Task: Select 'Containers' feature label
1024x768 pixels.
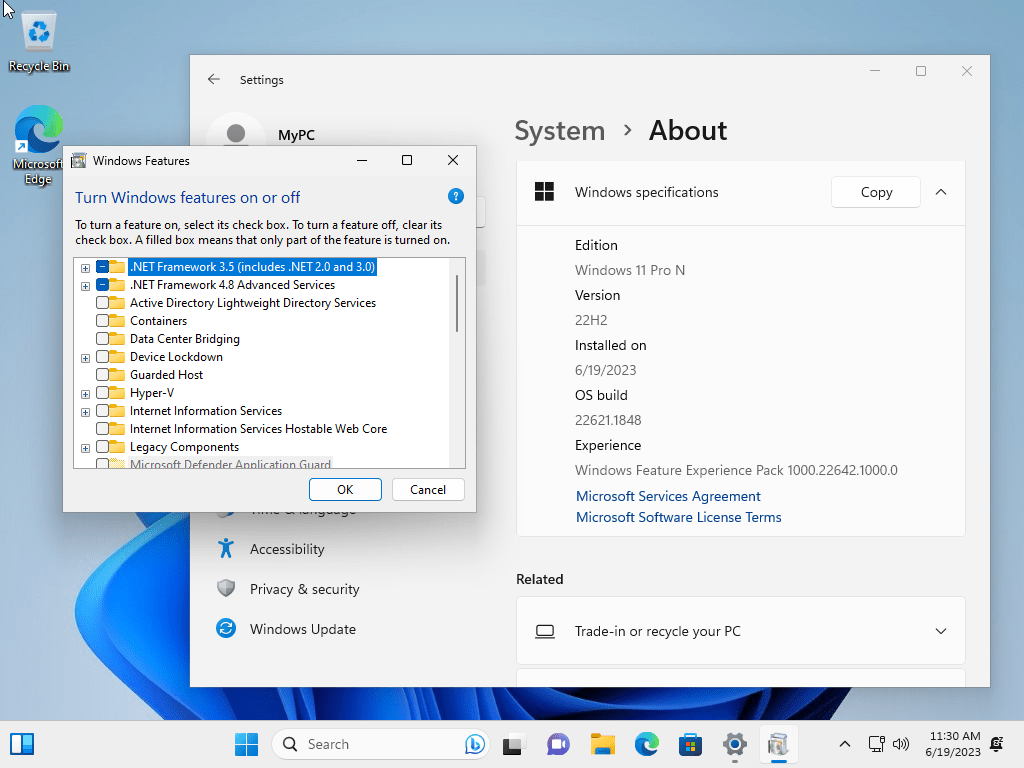Action: 158,321
